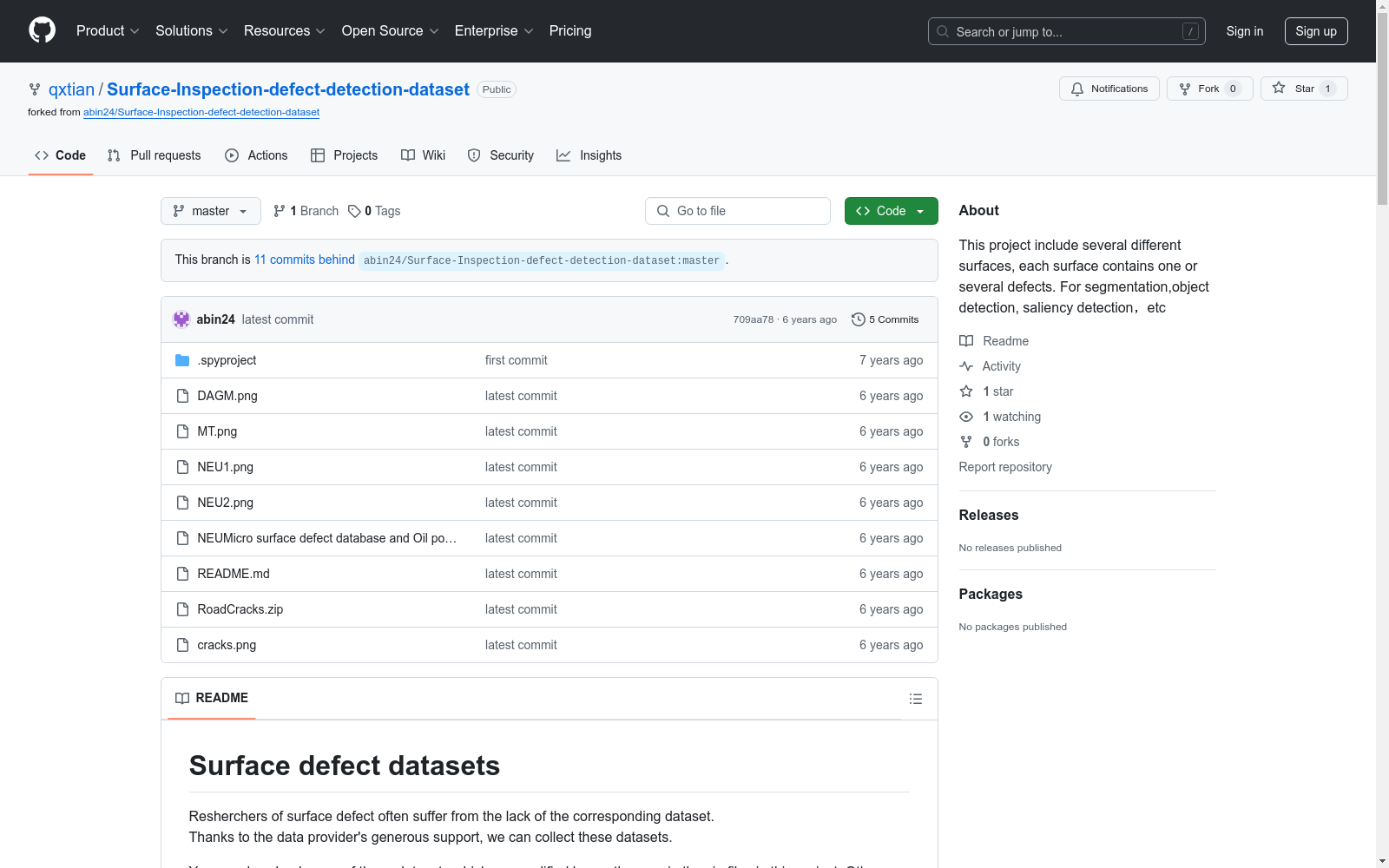Expand the green Code dropdown
Image resolution: width=1389 pixels, height=868 pixels.
coord(891,211)
